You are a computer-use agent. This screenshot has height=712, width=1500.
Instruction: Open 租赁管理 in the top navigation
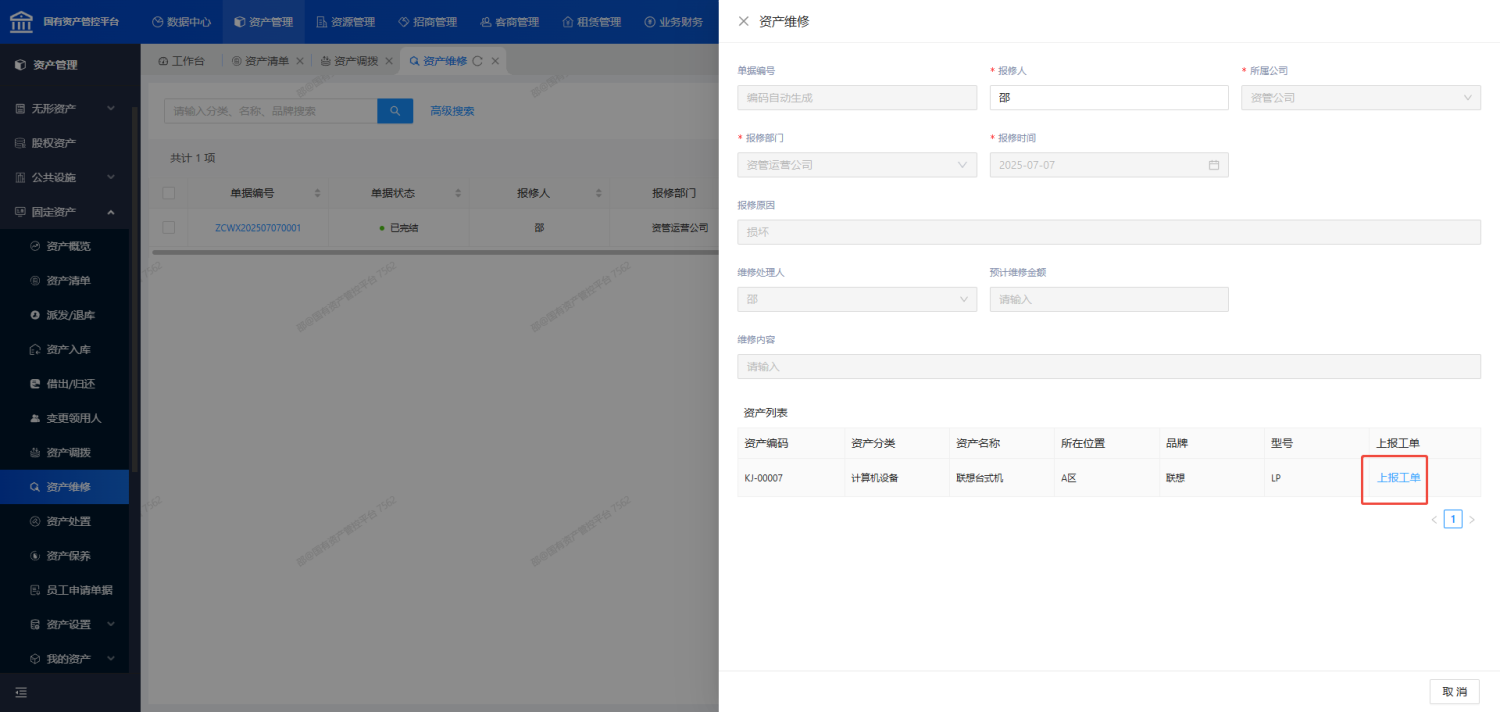(x=592, y=21)
